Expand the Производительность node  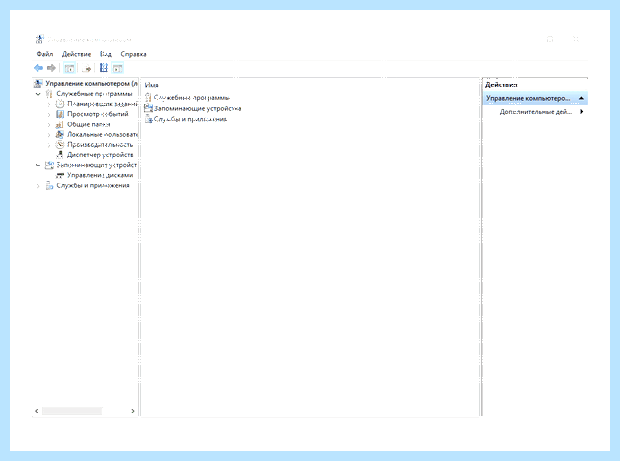[x=49, y=145]
